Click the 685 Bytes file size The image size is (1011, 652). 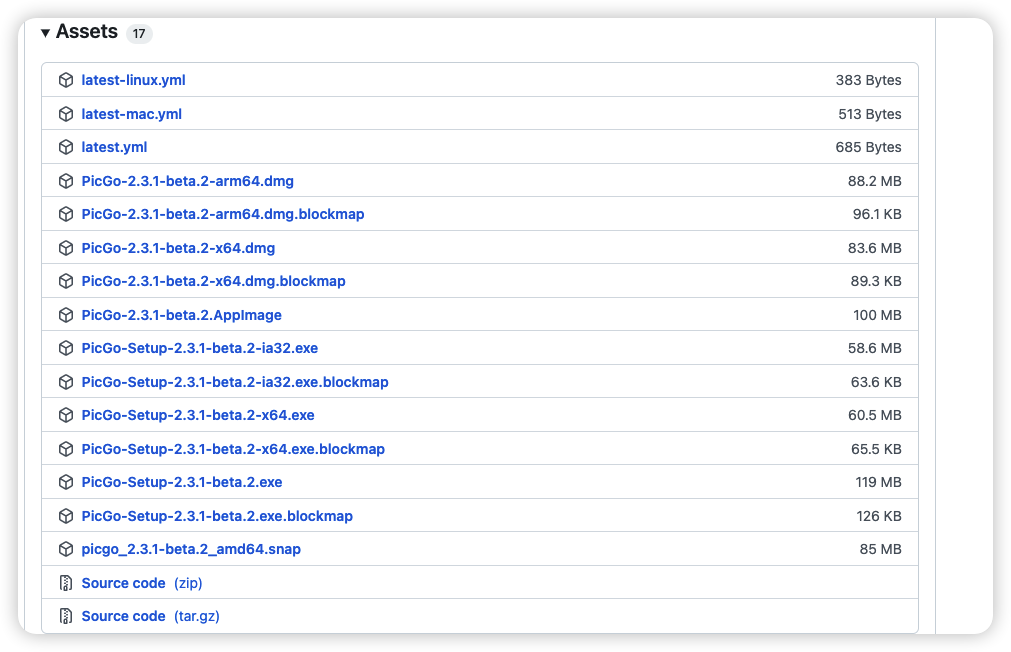click(869, 147)
